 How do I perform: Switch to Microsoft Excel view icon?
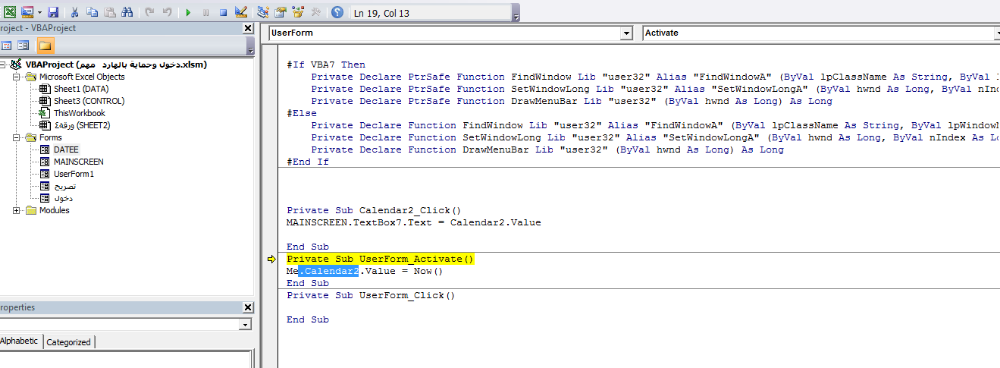pyautogui.click(x=10, y=12)
